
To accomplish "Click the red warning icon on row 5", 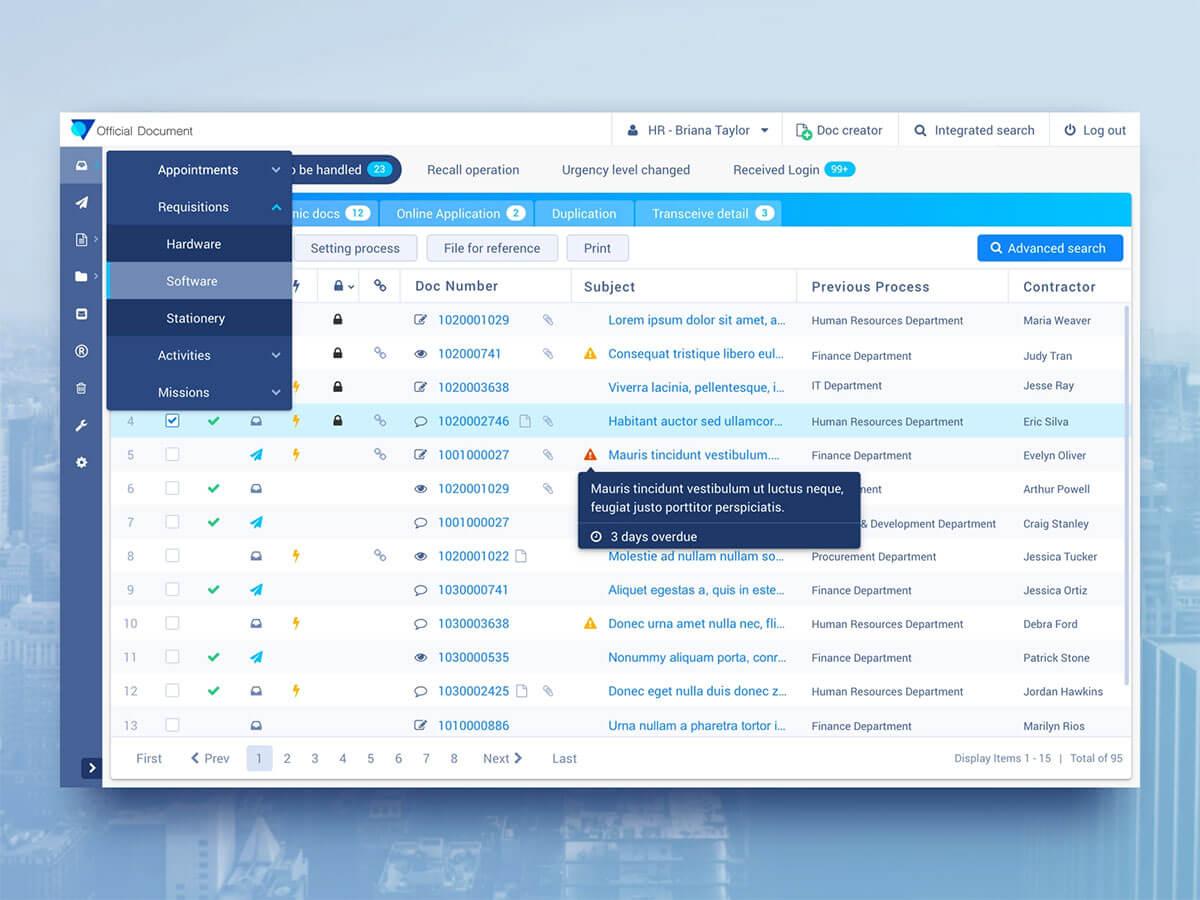I will (590, 455).
